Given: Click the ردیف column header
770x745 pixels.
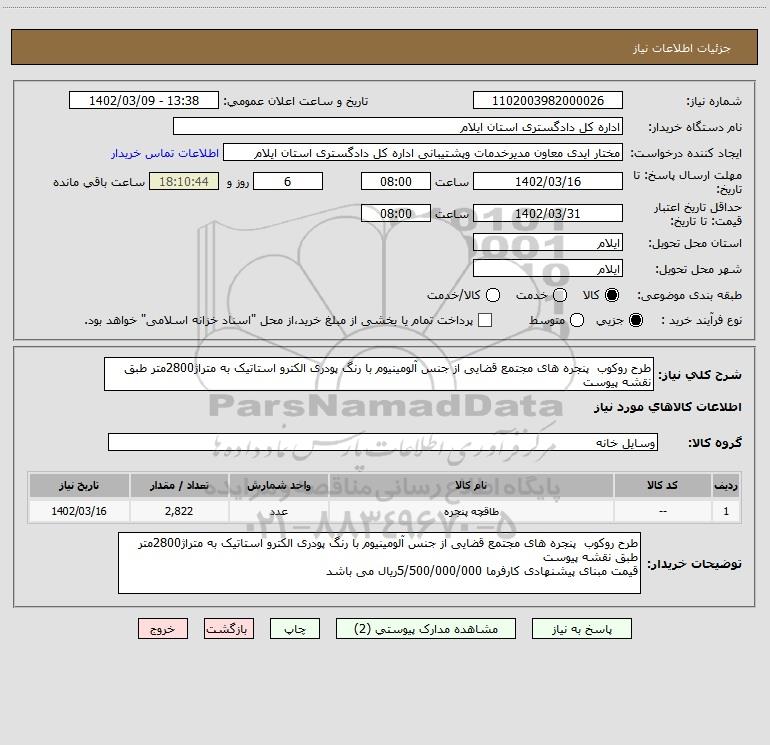Looking at the screenshot, I should tap(726, 485).
